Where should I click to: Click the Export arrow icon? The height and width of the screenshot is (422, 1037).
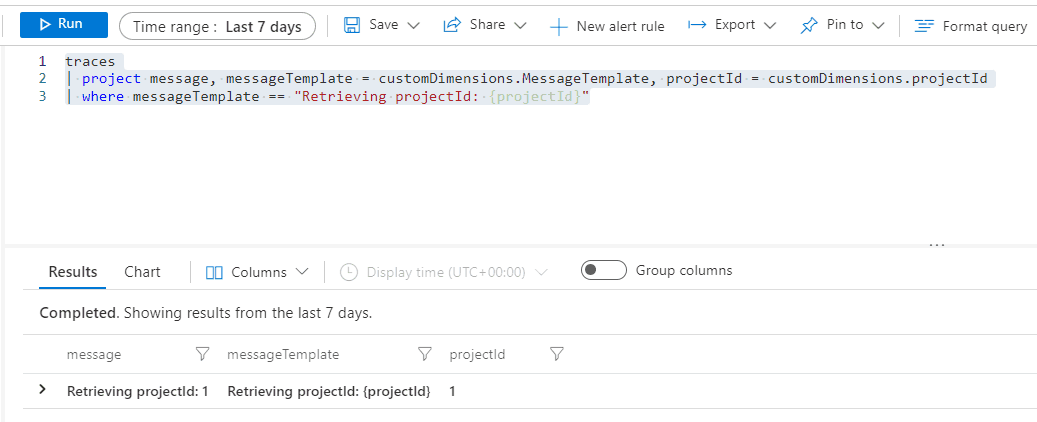coord(697,25)
